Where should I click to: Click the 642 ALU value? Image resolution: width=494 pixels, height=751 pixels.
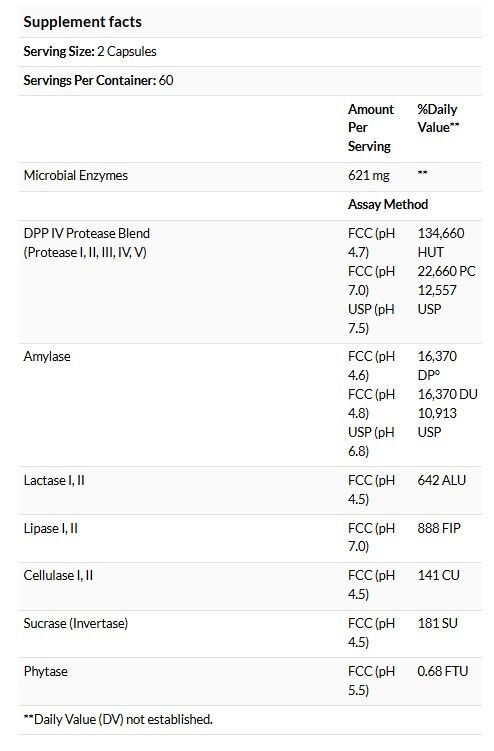441,480
